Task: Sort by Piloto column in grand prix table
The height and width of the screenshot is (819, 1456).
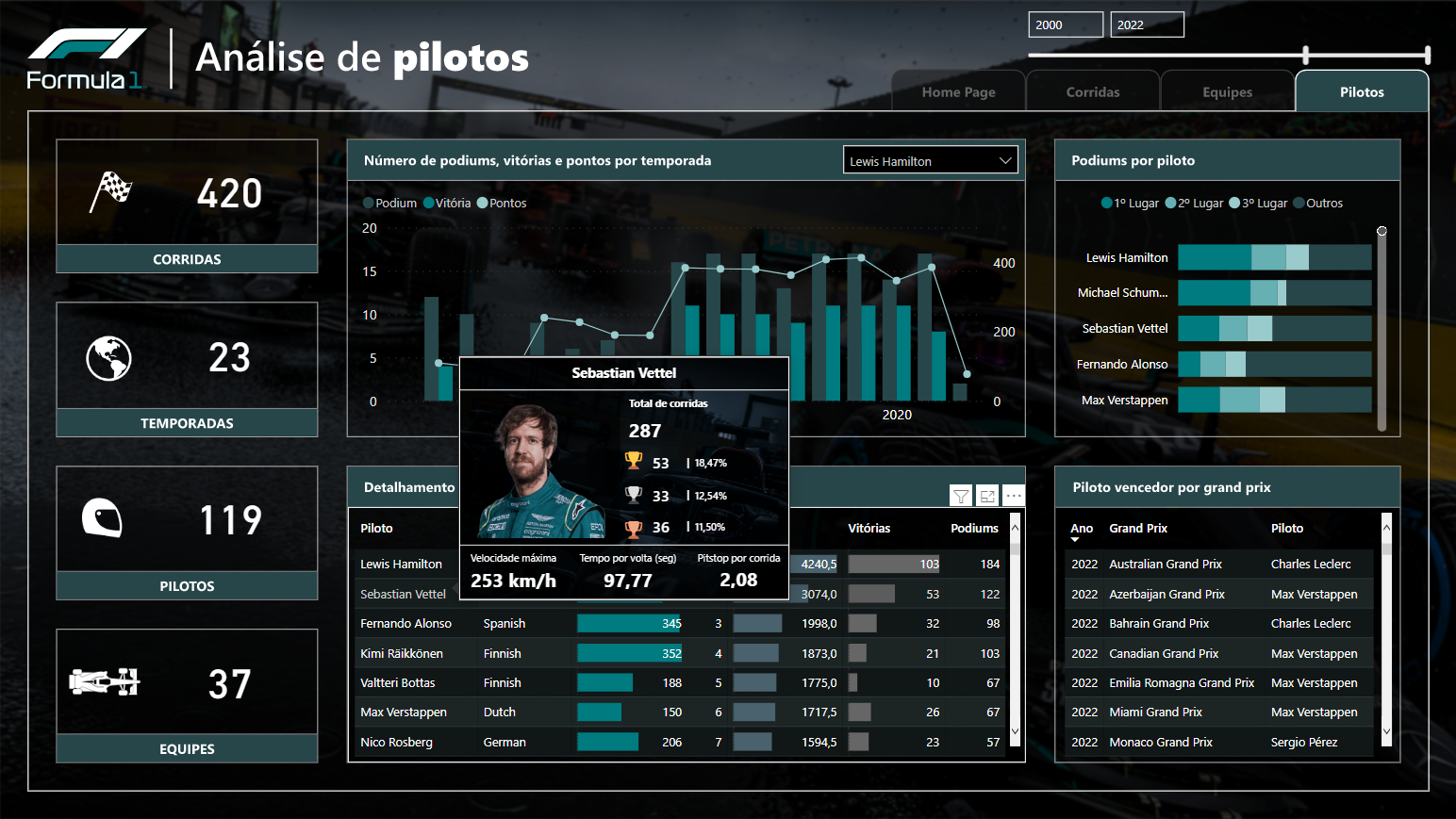Action: pyautogui.click(x=1286, y=528)
